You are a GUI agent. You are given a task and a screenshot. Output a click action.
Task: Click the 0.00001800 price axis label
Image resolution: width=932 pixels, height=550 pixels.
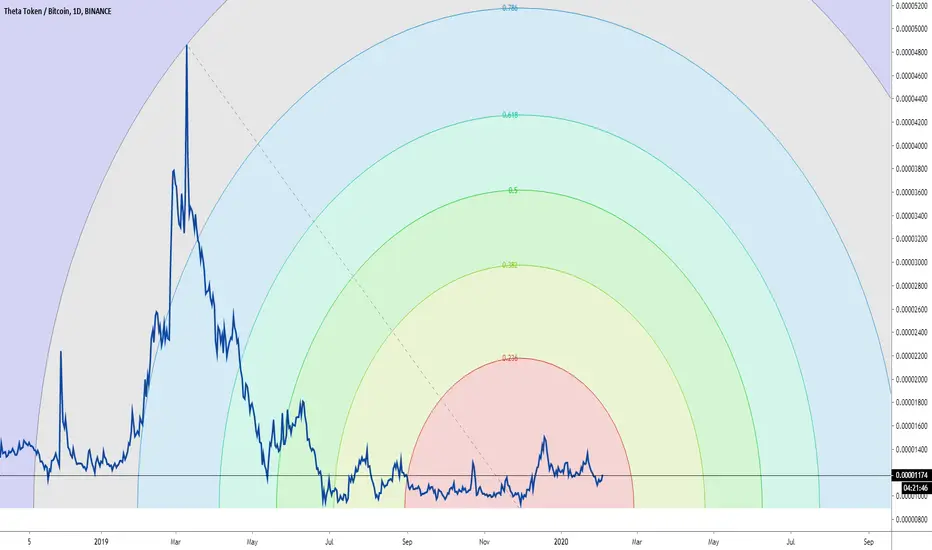point(912,403)
